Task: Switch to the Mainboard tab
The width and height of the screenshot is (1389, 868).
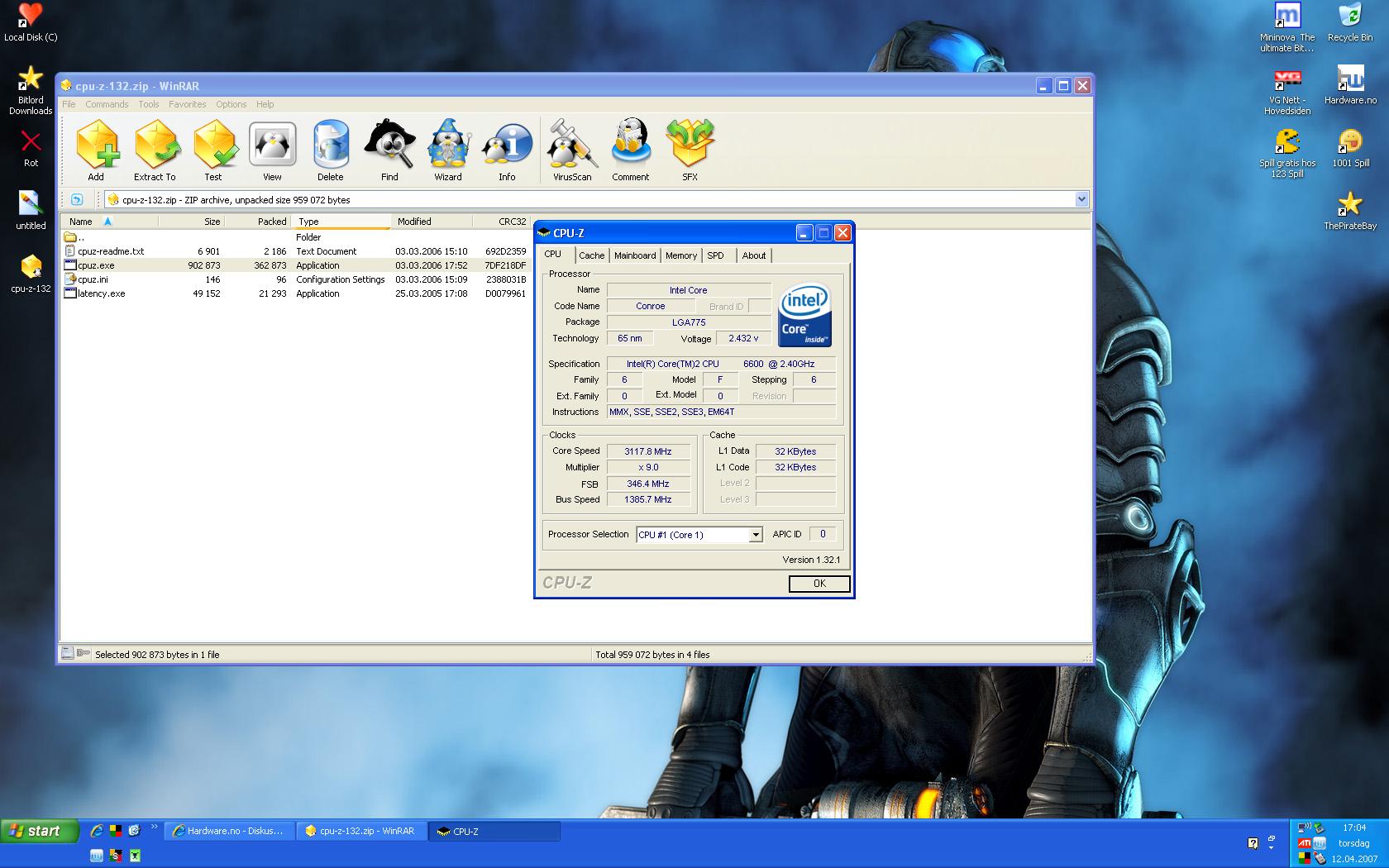Action: point(635,255)
